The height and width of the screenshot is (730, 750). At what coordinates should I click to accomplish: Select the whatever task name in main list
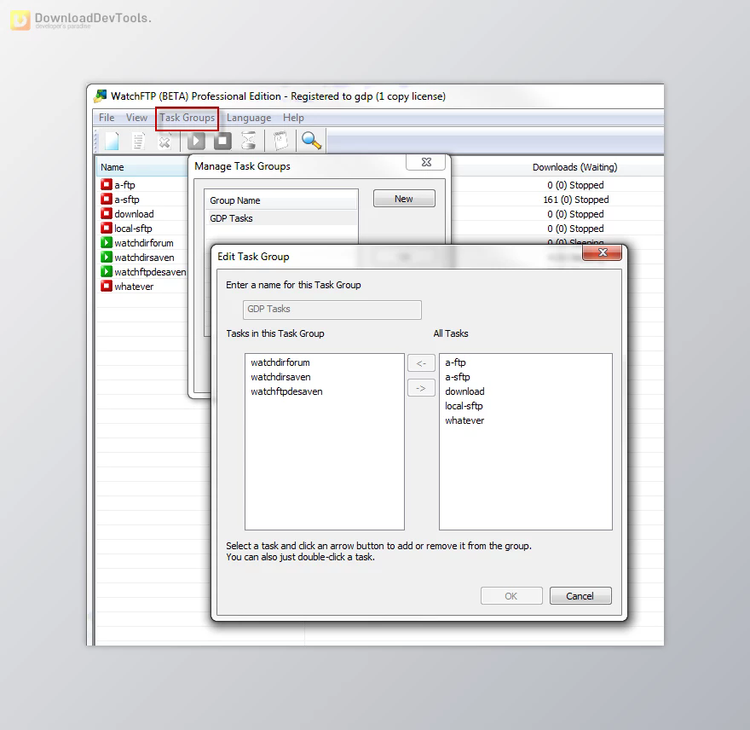tap(134, 287)
